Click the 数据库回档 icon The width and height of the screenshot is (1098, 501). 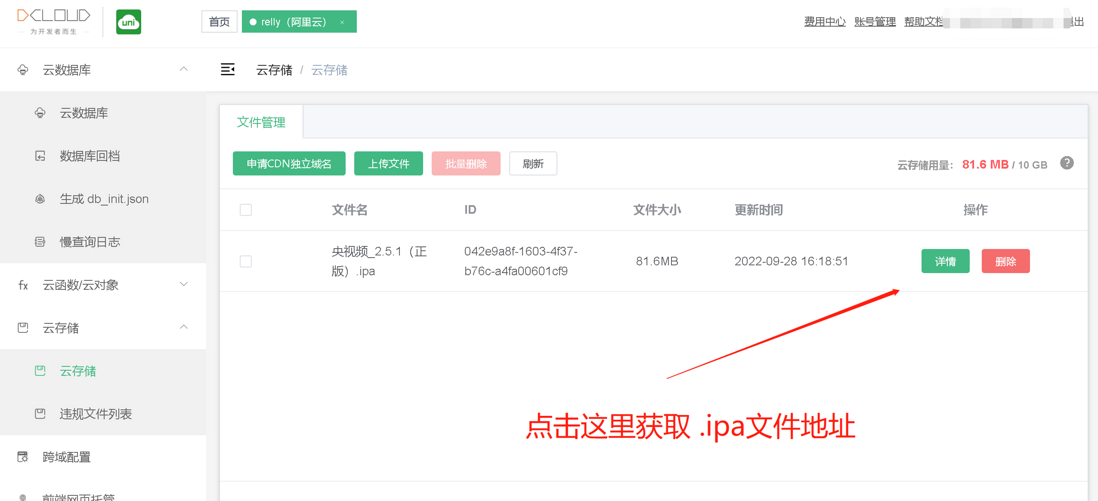click(41, 156)
